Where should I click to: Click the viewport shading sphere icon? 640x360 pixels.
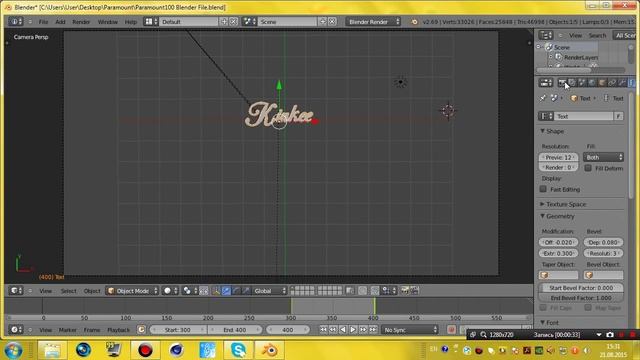tap(171, 291)
